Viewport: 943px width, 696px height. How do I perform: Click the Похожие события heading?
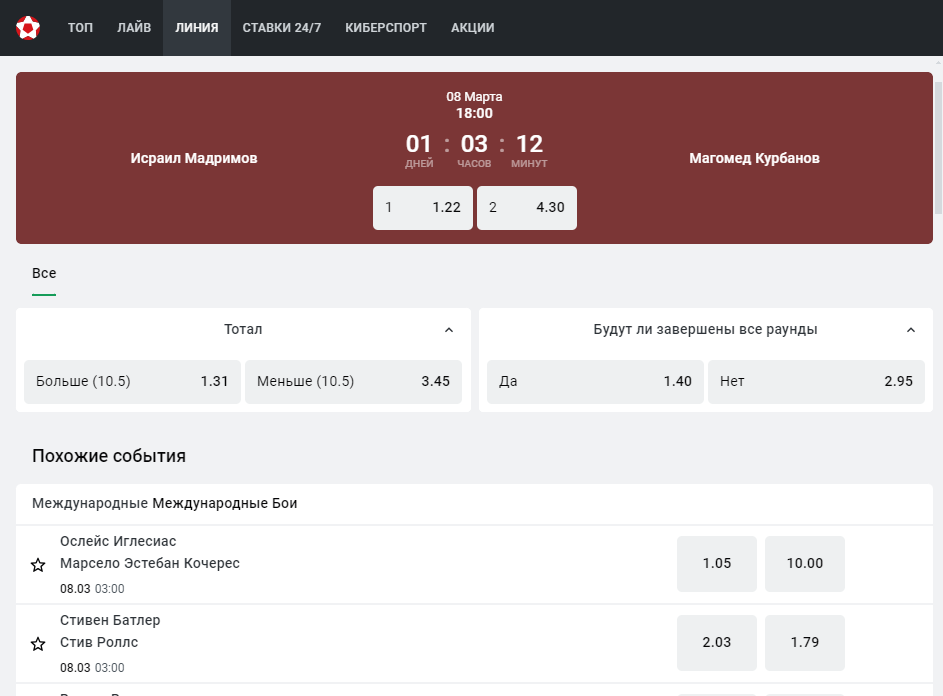109,456
